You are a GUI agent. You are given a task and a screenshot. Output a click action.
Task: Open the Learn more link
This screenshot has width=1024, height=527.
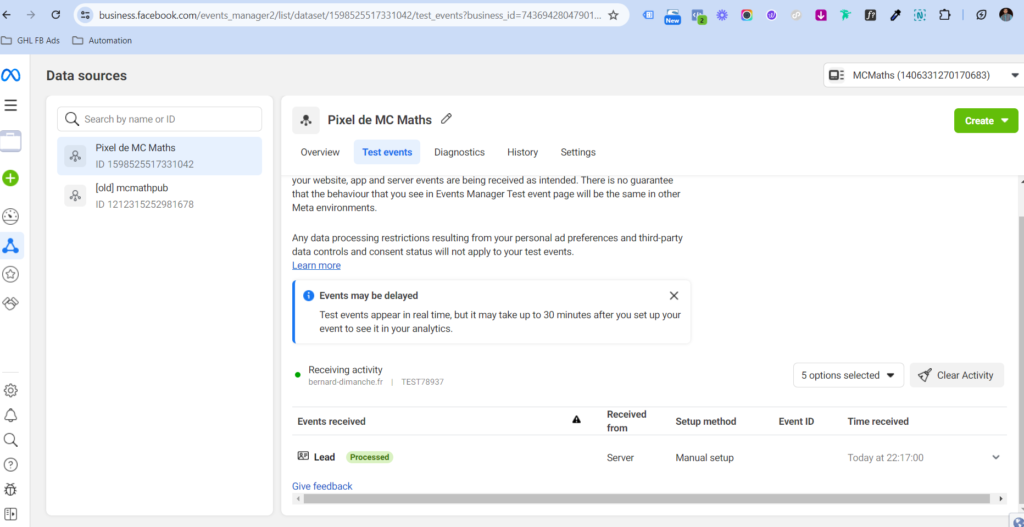pyautogui.click(x=316, y=265)
